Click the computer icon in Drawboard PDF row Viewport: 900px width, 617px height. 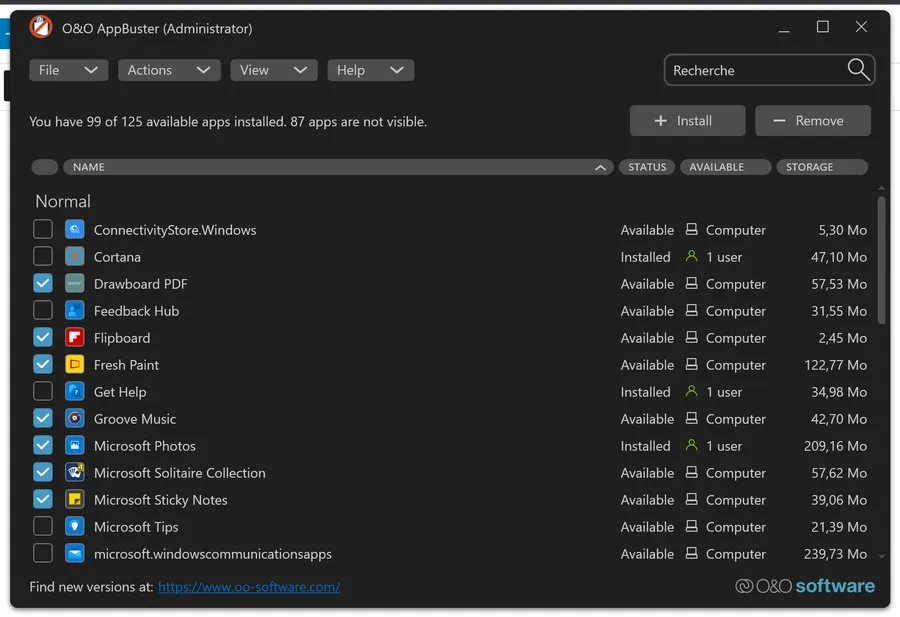[x=692, y=283]
